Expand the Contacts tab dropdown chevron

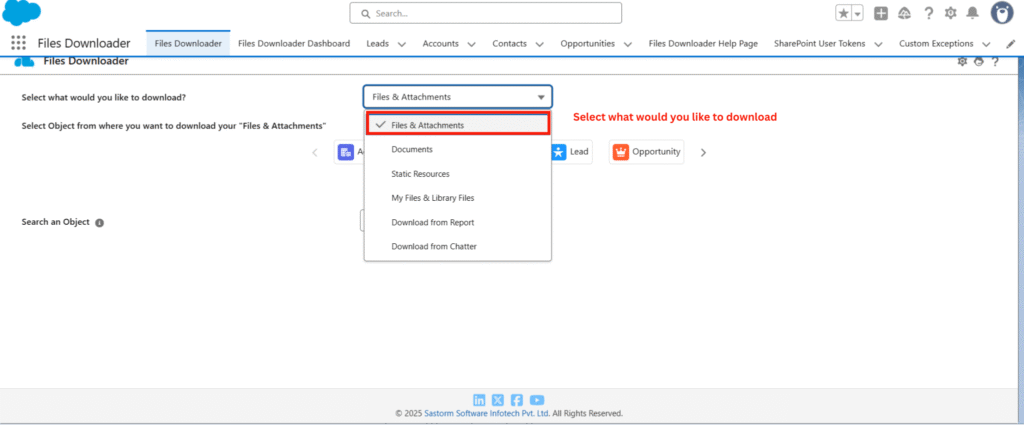[x=539, y=44]
